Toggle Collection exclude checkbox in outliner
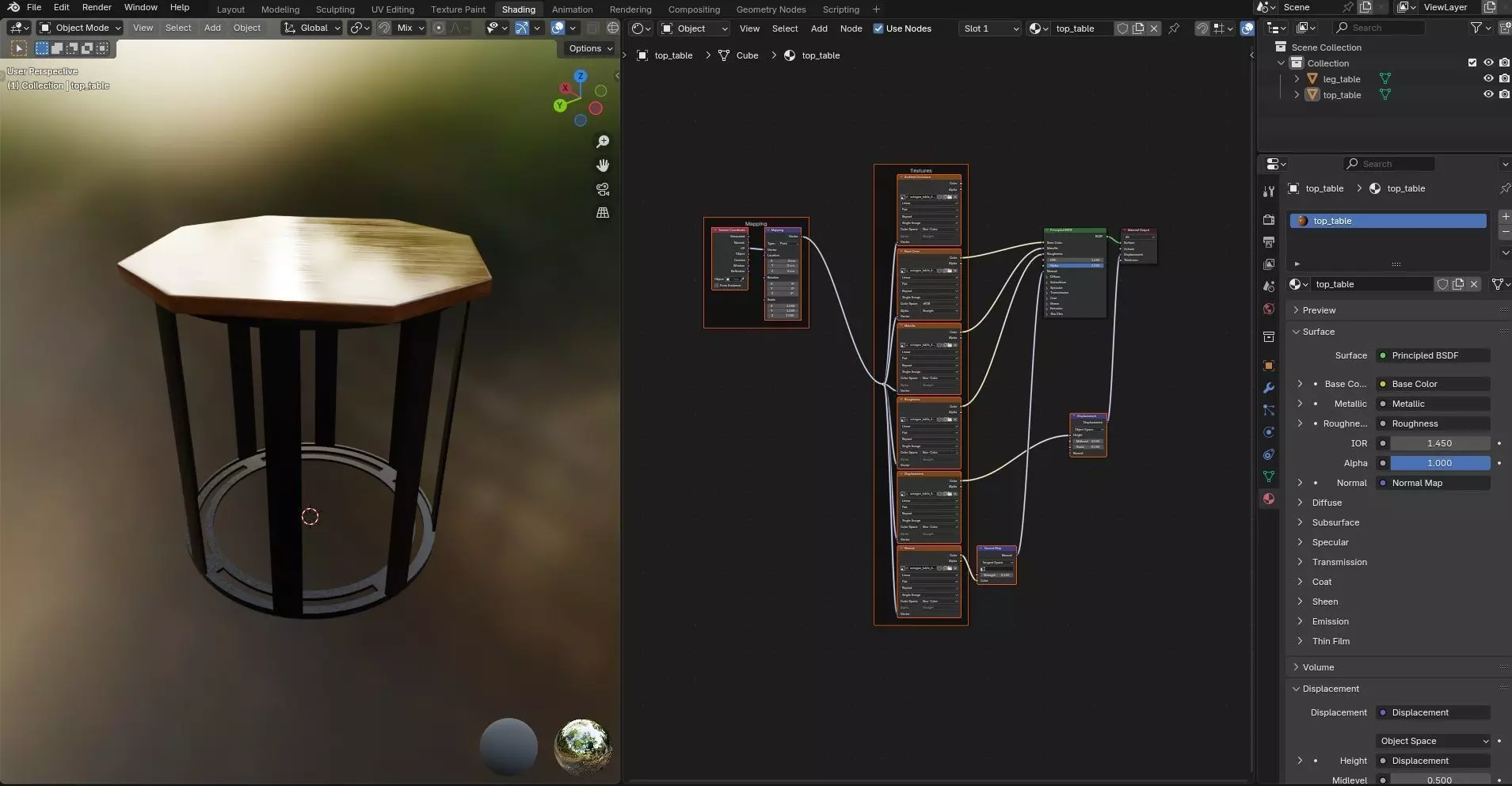The image size is (1512, 786). point(1472,63)
